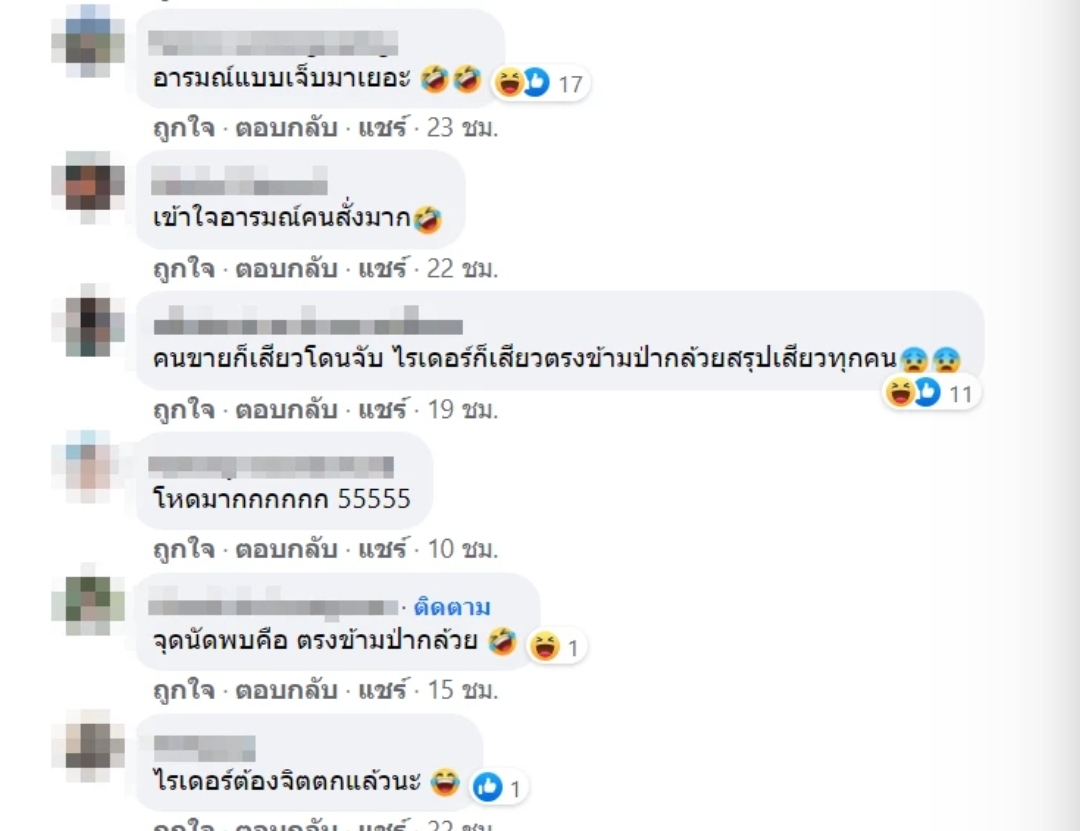Share the comment posted 19 ชม. ago
The width and height of the screenshot is (1080, 831).
(x=382, y=410)
